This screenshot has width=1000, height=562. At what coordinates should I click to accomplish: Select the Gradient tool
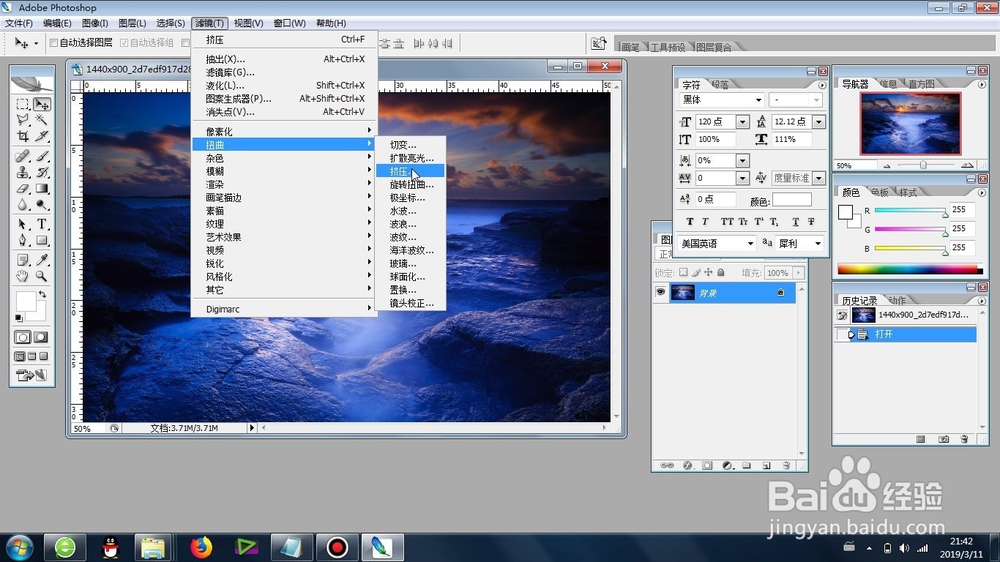42,188
